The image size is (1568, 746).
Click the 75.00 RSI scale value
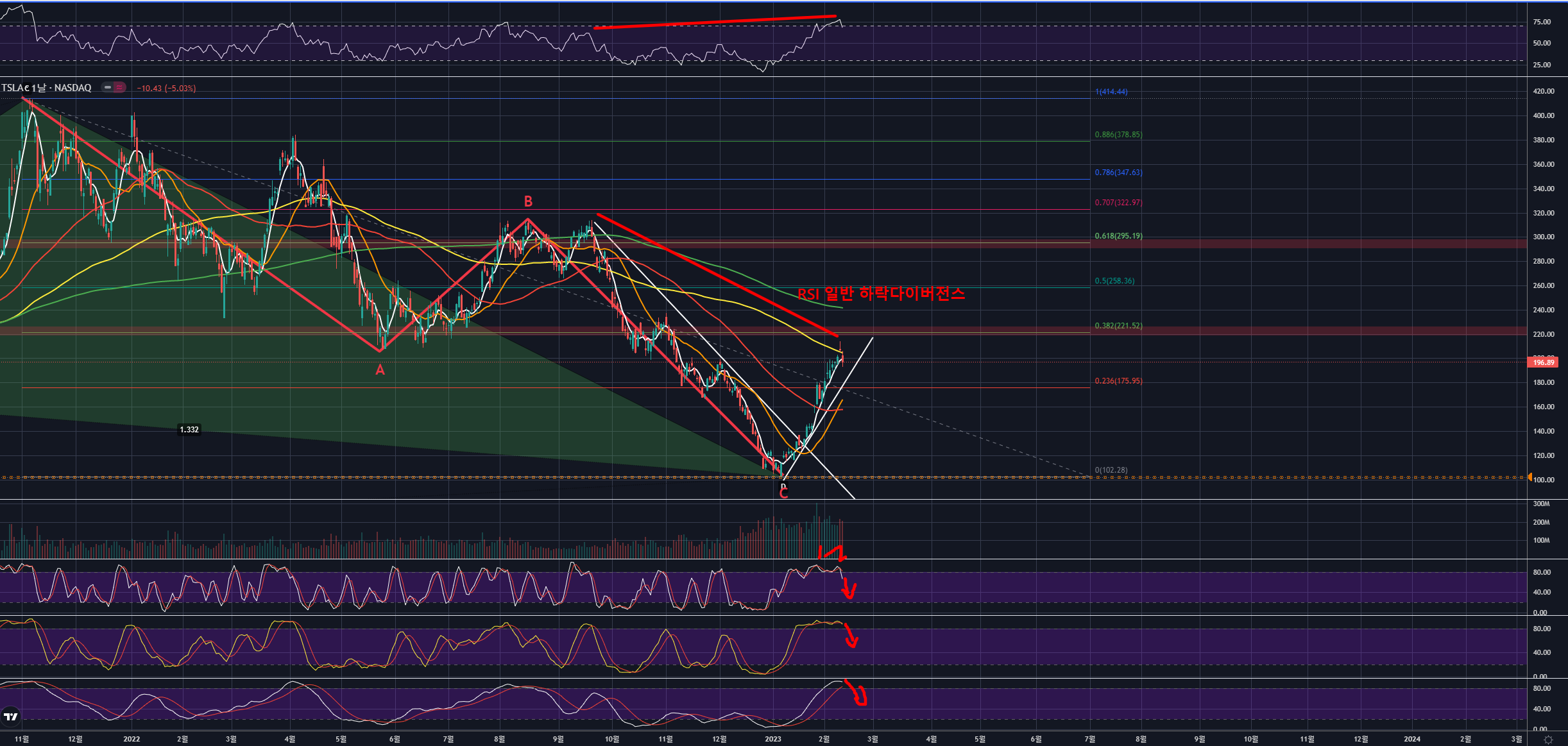[1541, 22]
